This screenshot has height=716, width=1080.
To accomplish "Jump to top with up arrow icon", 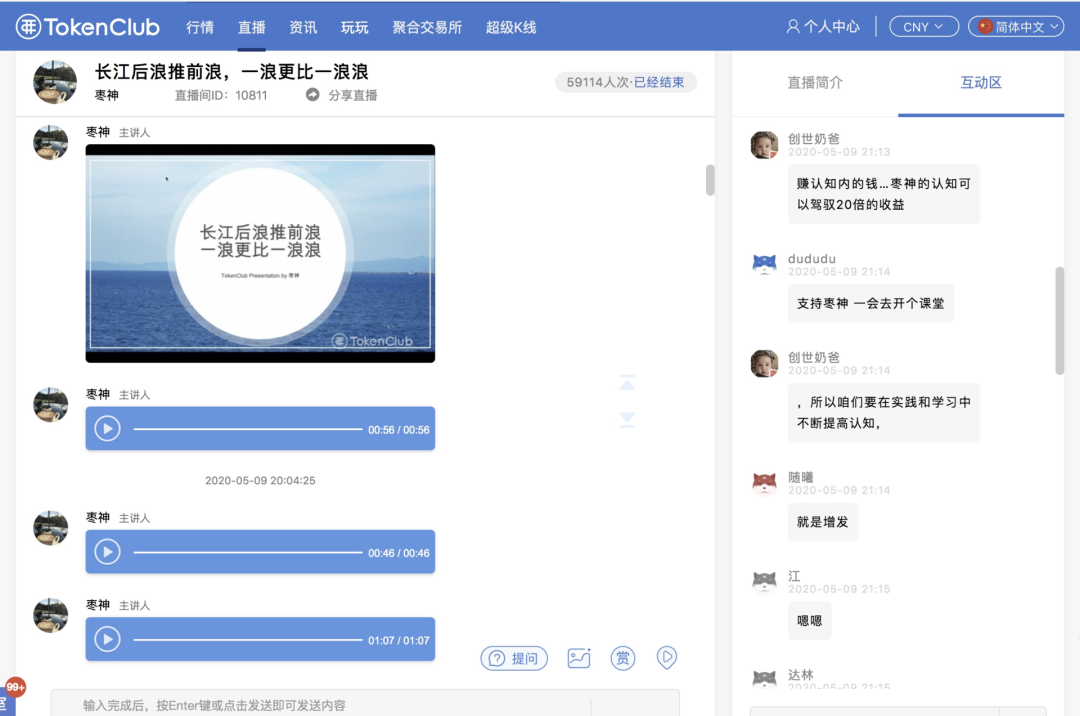I will (x=627, y=383).
